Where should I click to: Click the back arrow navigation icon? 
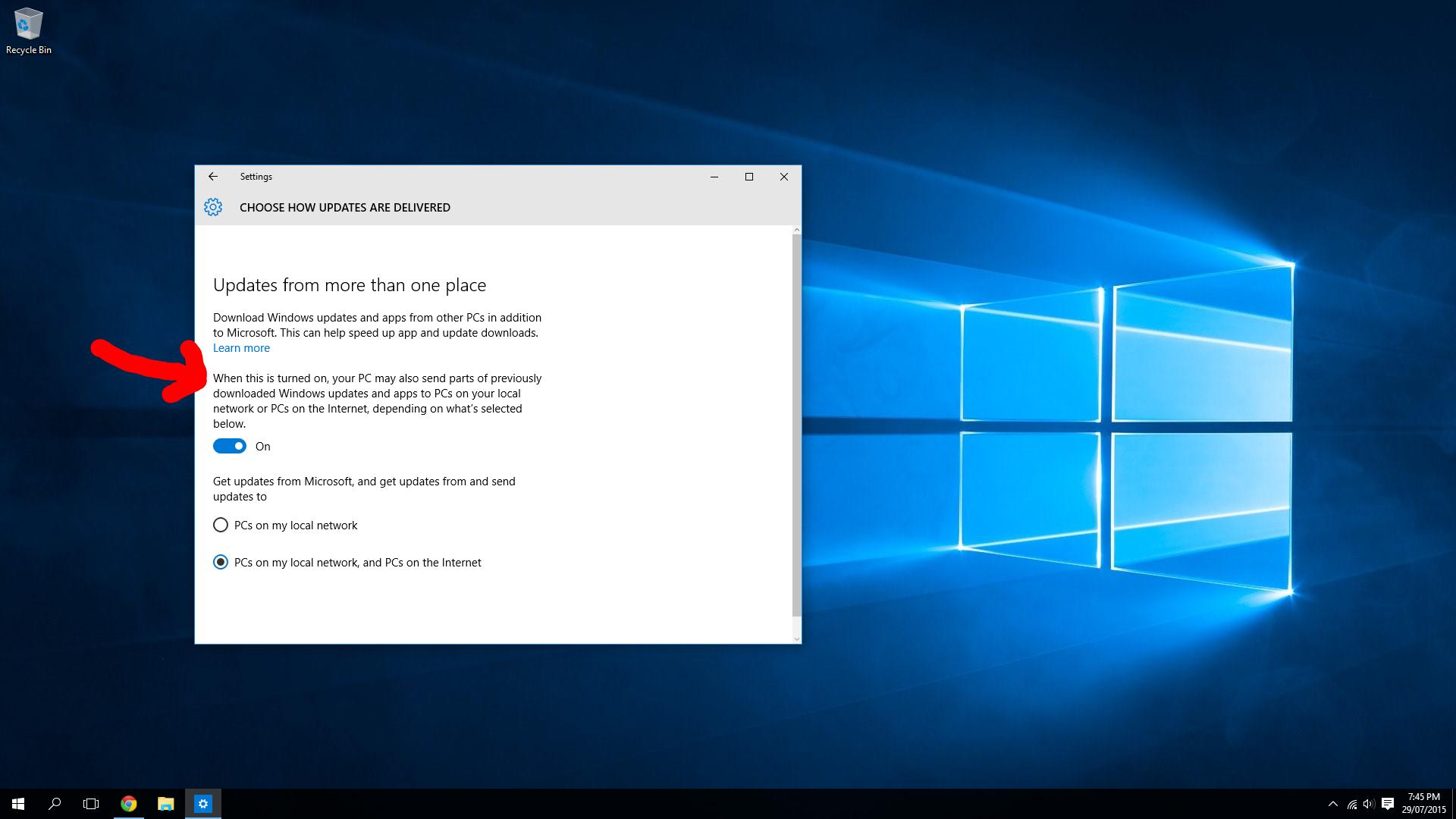tap(212, 176)
